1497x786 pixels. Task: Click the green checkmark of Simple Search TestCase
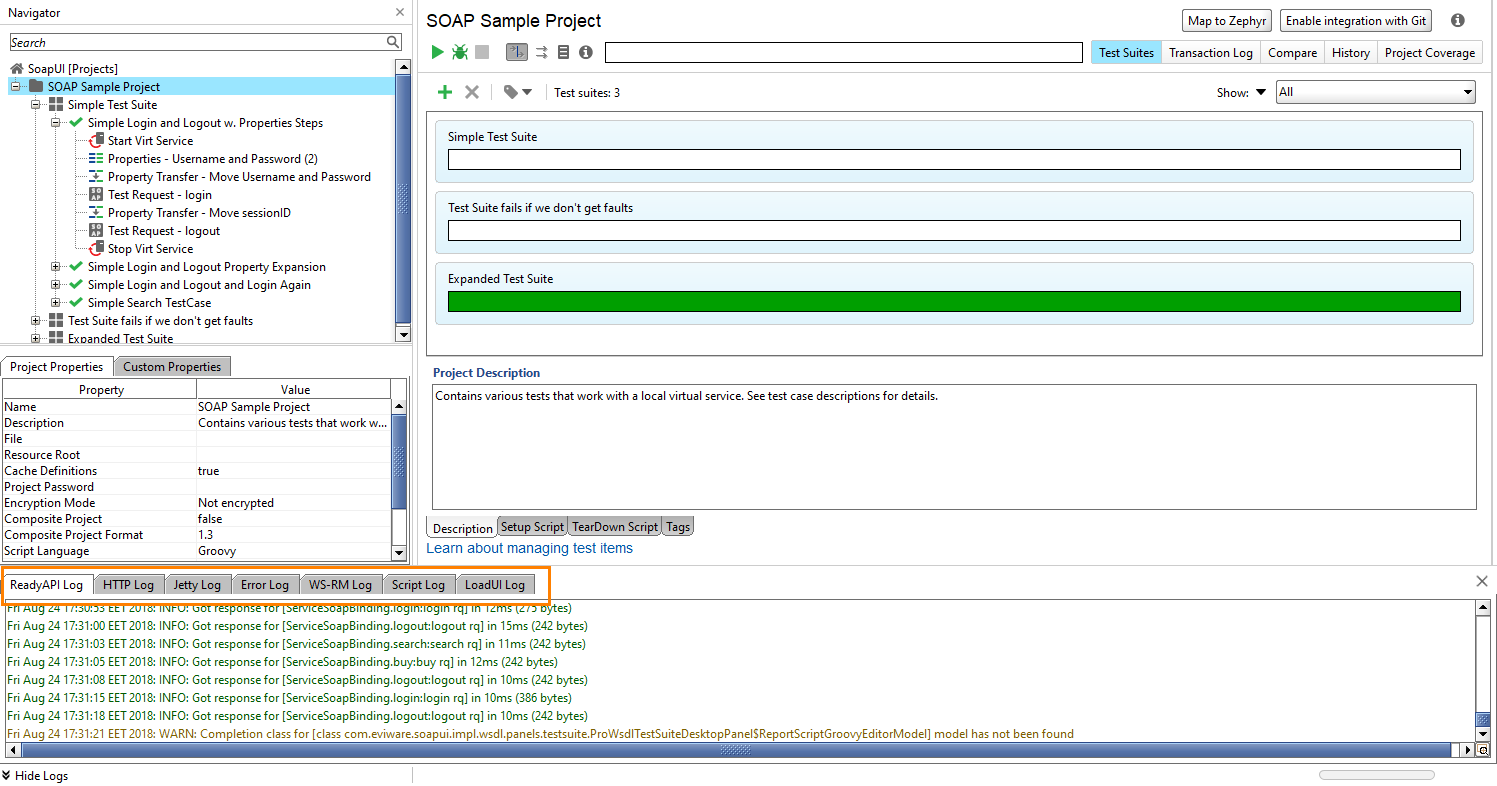[76, 302]
